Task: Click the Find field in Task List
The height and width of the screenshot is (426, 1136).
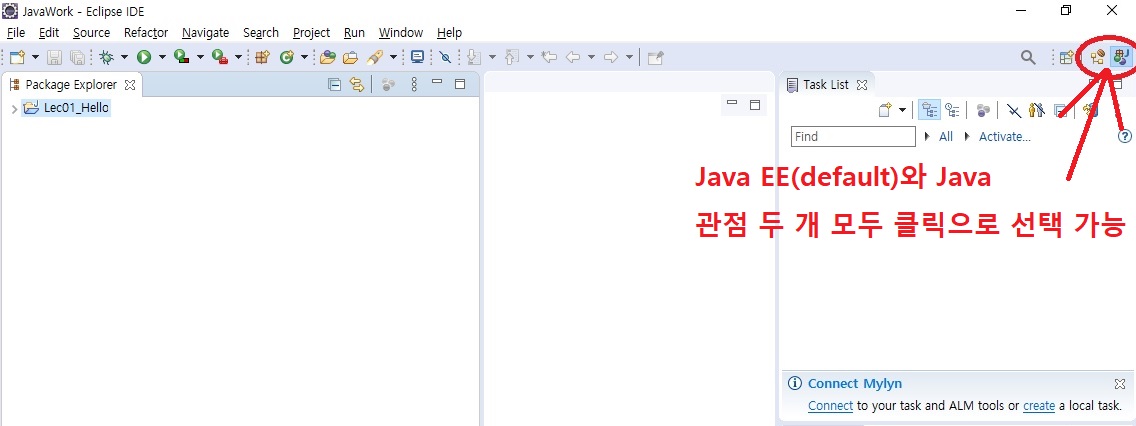Action: pos(853,136)
